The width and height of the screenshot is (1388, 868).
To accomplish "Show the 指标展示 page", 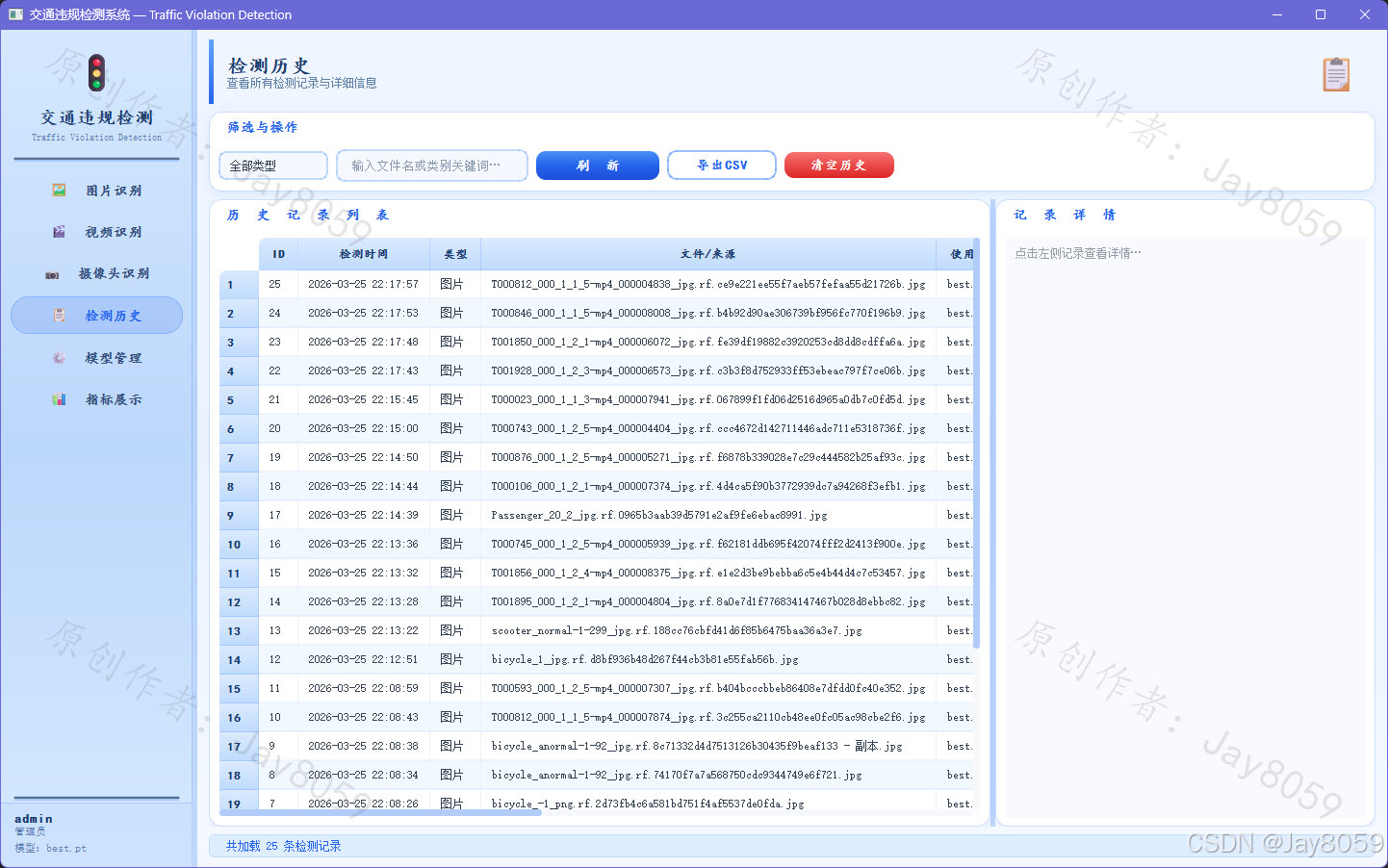I will (x=96, y=399).
